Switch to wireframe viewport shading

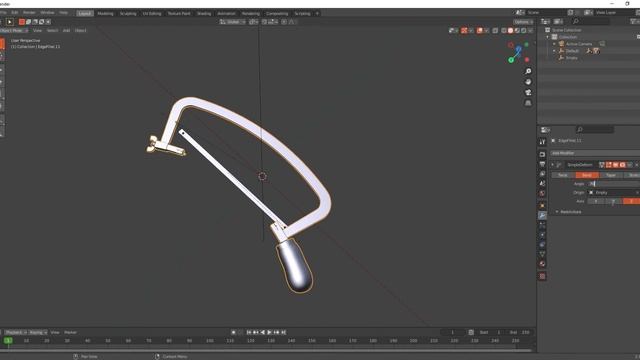(x=504, y=31)
